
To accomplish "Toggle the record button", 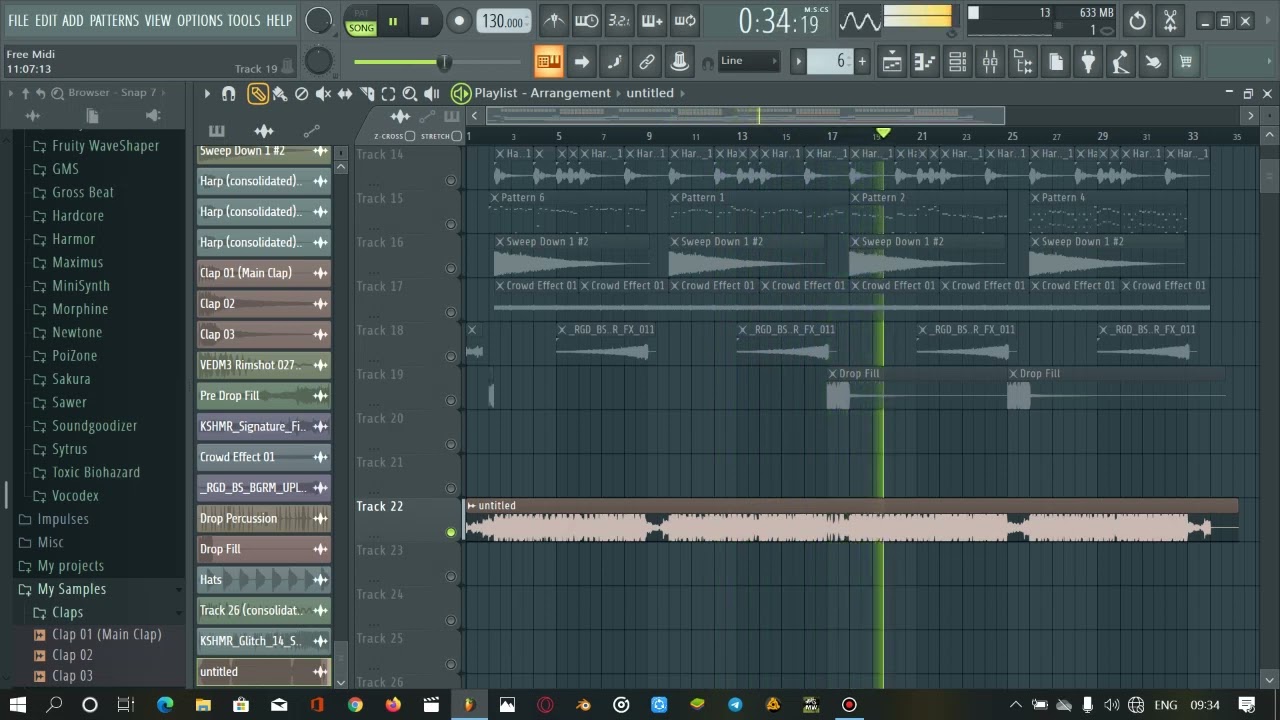I will 459,21.
